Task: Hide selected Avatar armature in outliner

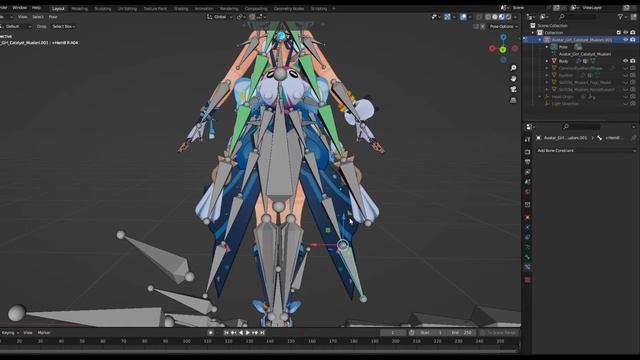Action: pos(626,40)
